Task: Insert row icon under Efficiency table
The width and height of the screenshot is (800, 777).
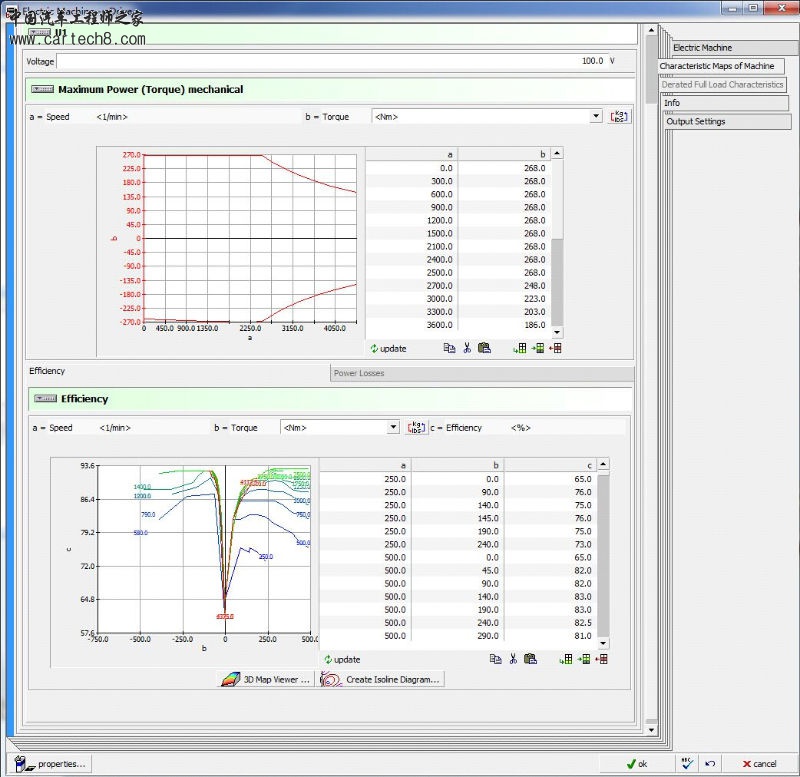Action: click(584, 659)
